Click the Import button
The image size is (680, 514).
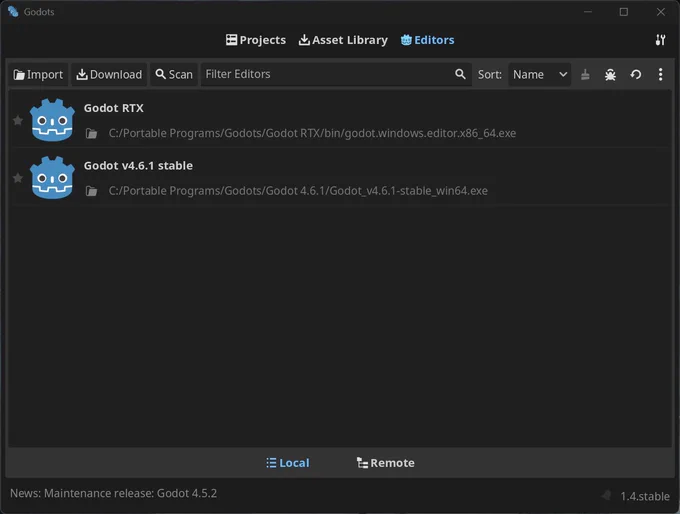coord(38,75)
